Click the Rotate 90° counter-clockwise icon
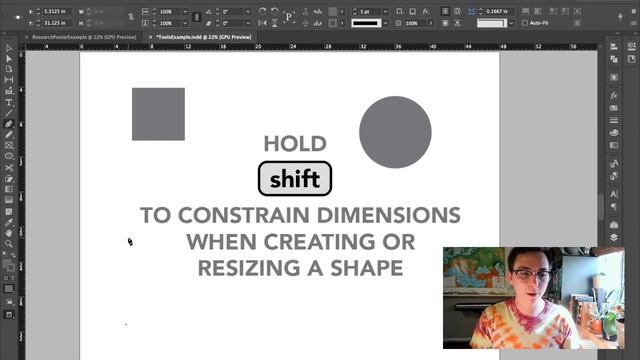Screen dimensions: 640x360 point(275,11)
